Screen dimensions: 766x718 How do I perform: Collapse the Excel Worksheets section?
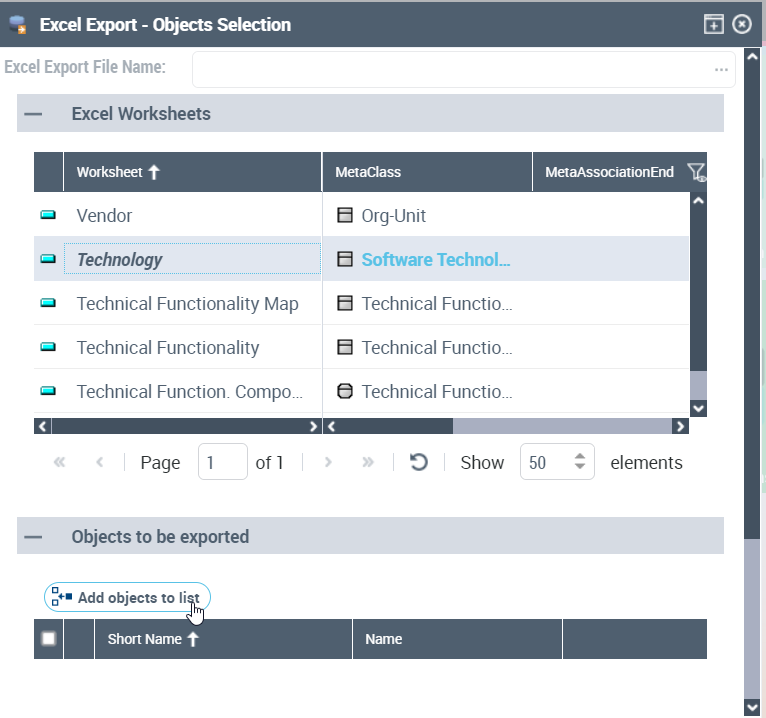coord(34,114)
